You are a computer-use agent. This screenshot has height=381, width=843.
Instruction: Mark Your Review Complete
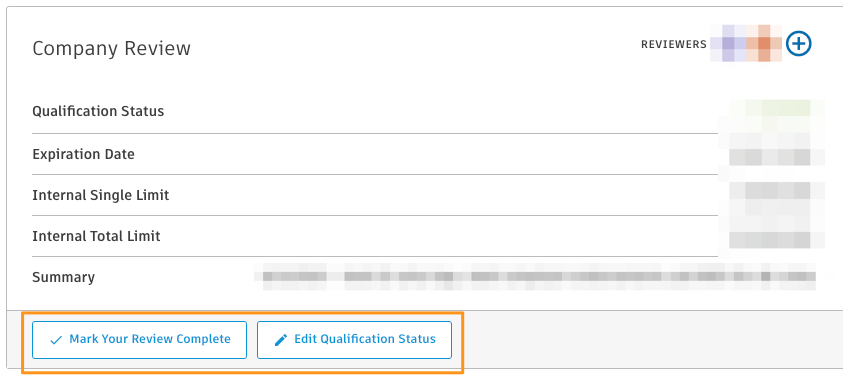139,340
